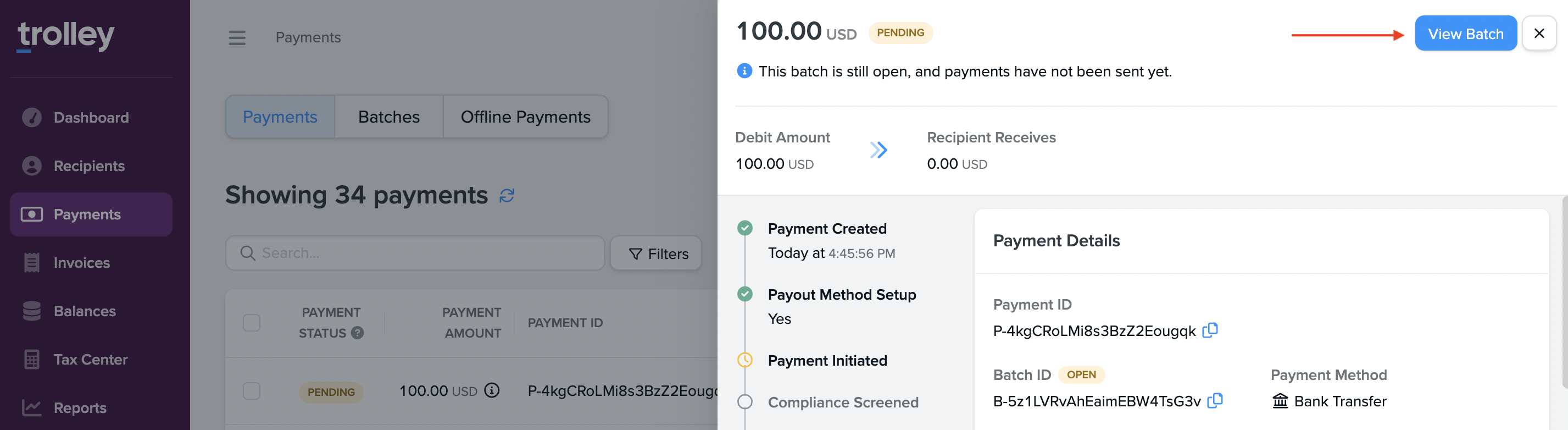
Task: Click the panel's vertical scrollbar
Action: [x=1564, y=293]
